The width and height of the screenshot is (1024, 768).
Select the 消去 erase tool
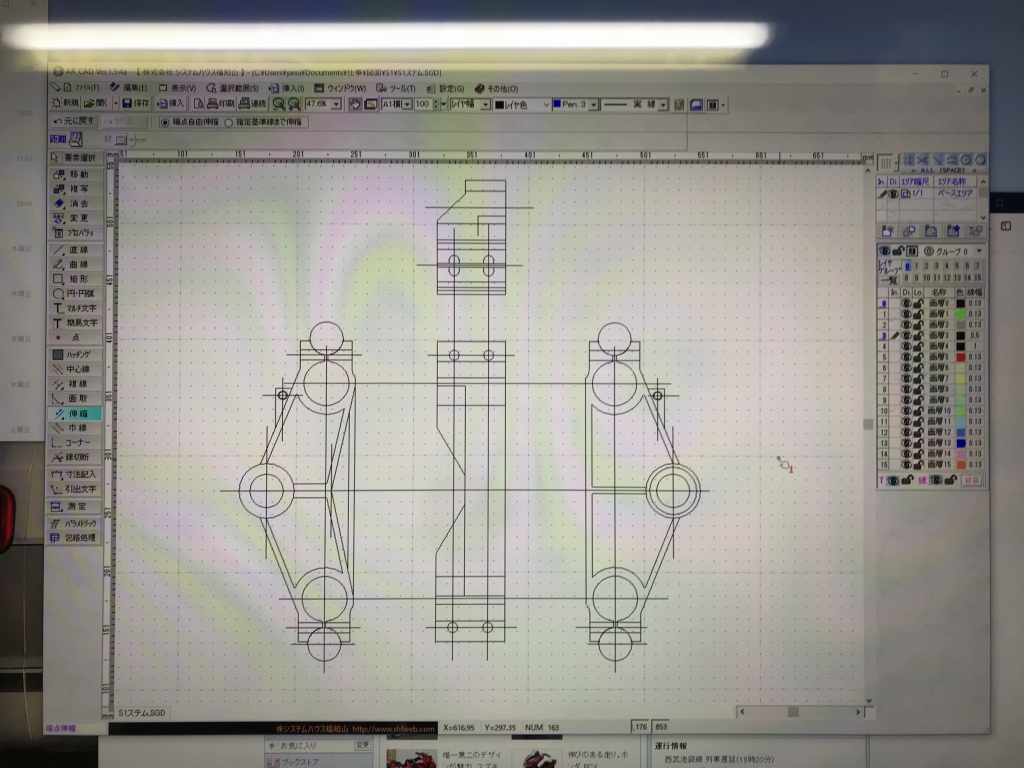[x=76, y=203]
